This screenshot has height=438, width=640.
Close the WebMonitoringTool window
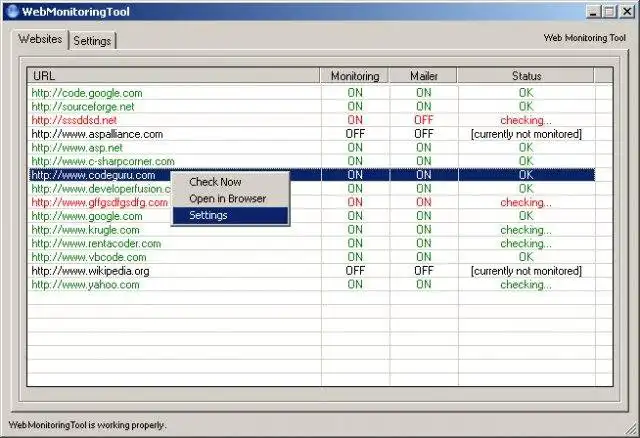pos(627,12)
